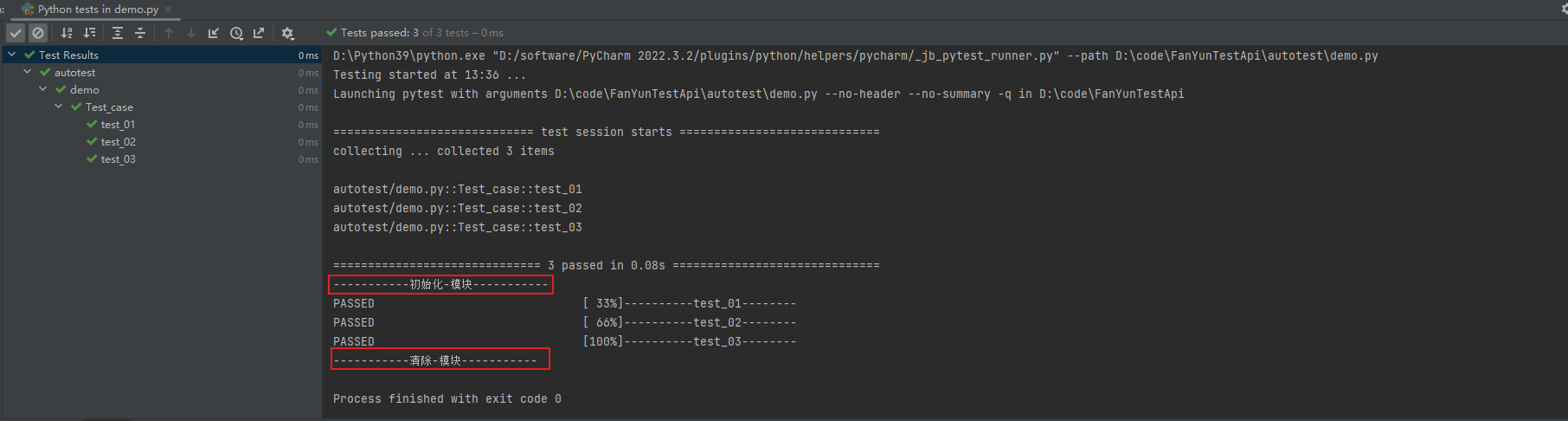Toggle the Show Ignored tests button
Screen dimensions: 1568x421
tap(38, 33)
